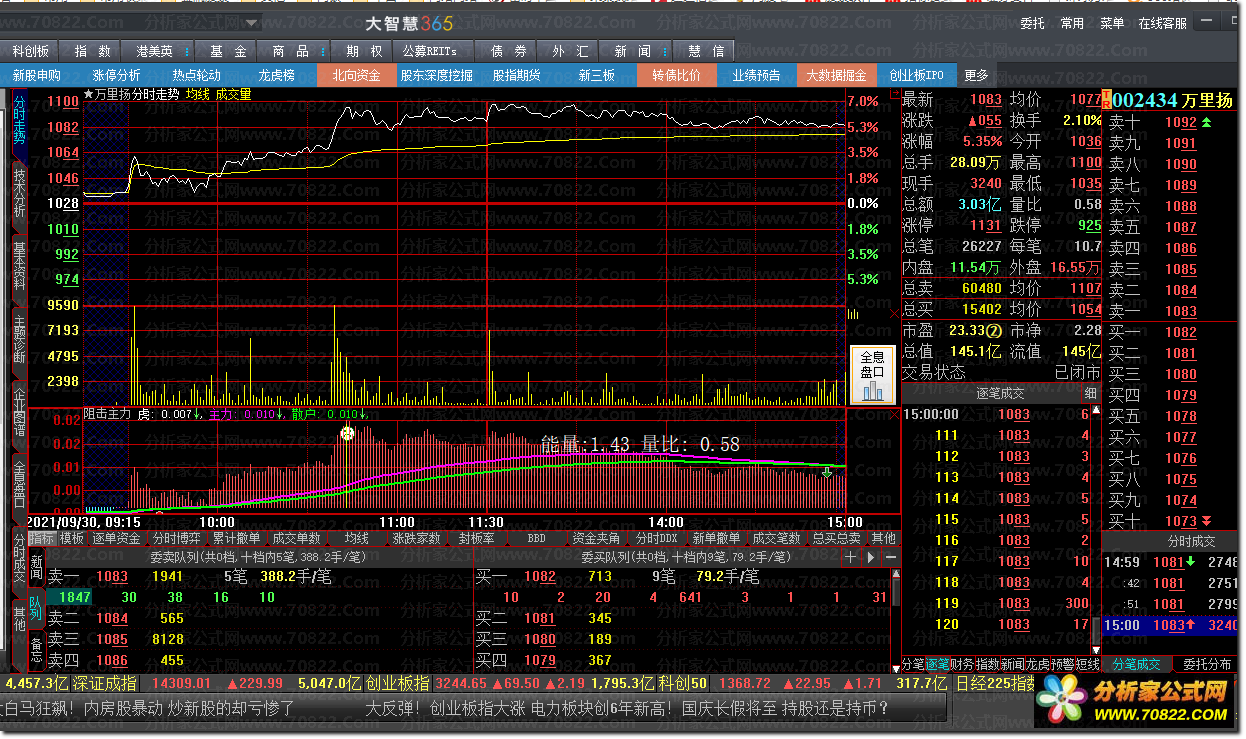Switch to the 委托分布 bottom tab
The width and height of the screenshot is (1246, 739).
tap(1207, 664)
